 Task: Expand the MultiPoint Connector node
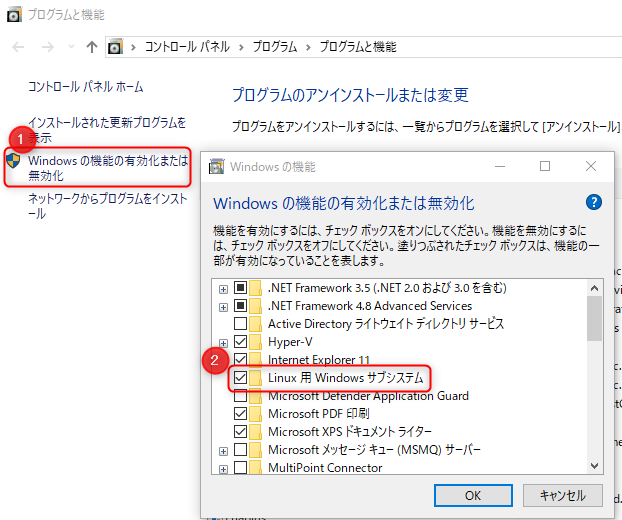[x=222, y=468]
